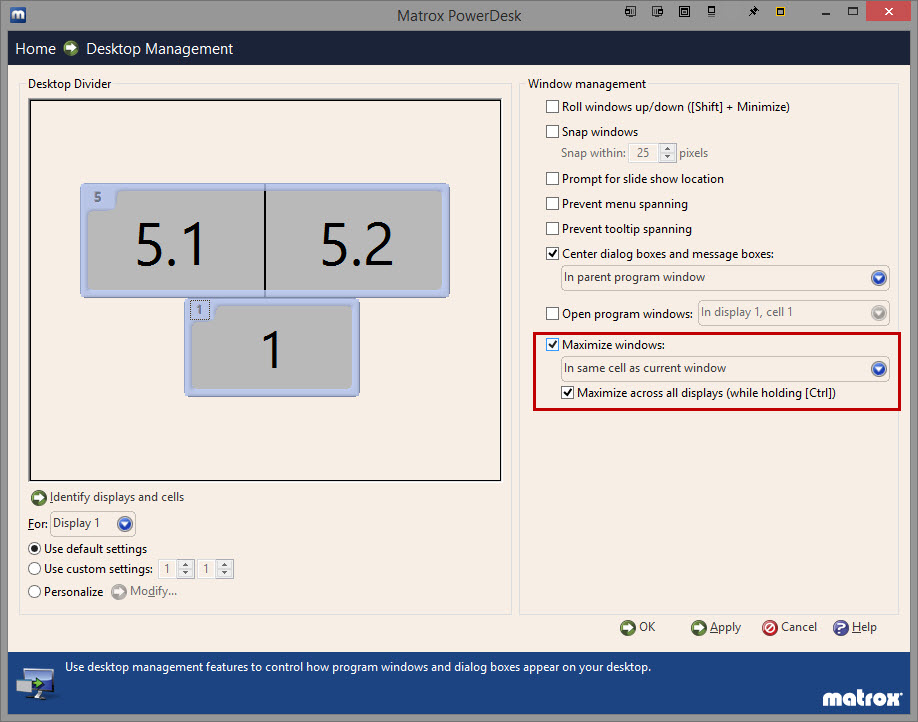The image size is (918, 722).
Task: Enable the Snap windows checkbox
Action: 552,132
